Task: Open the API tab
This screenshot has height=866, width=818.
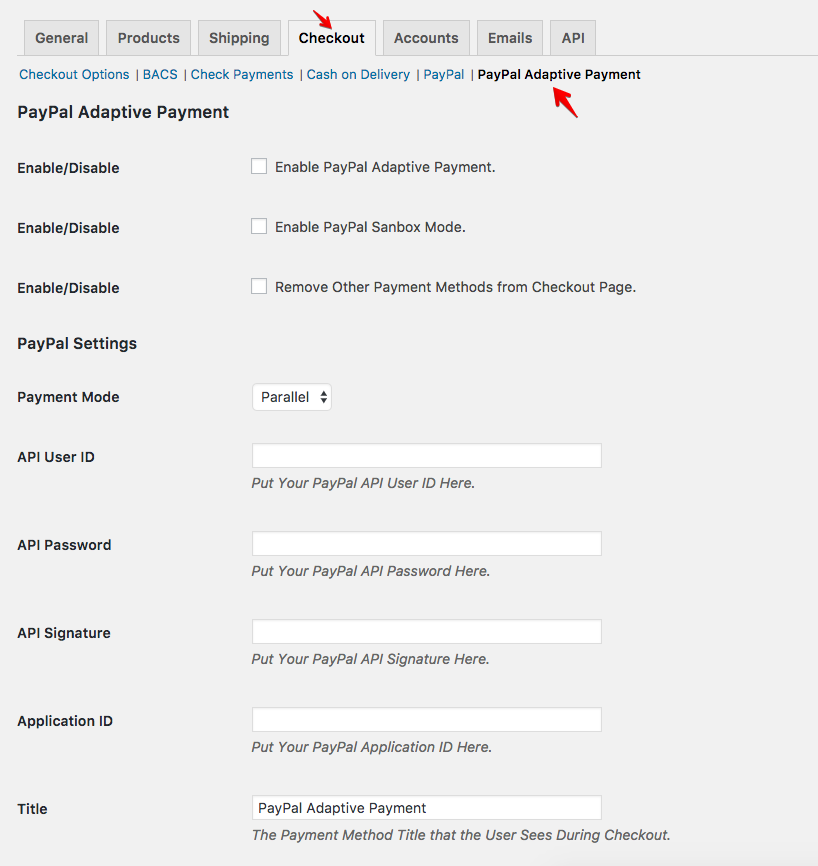Action: pos(572,37)
